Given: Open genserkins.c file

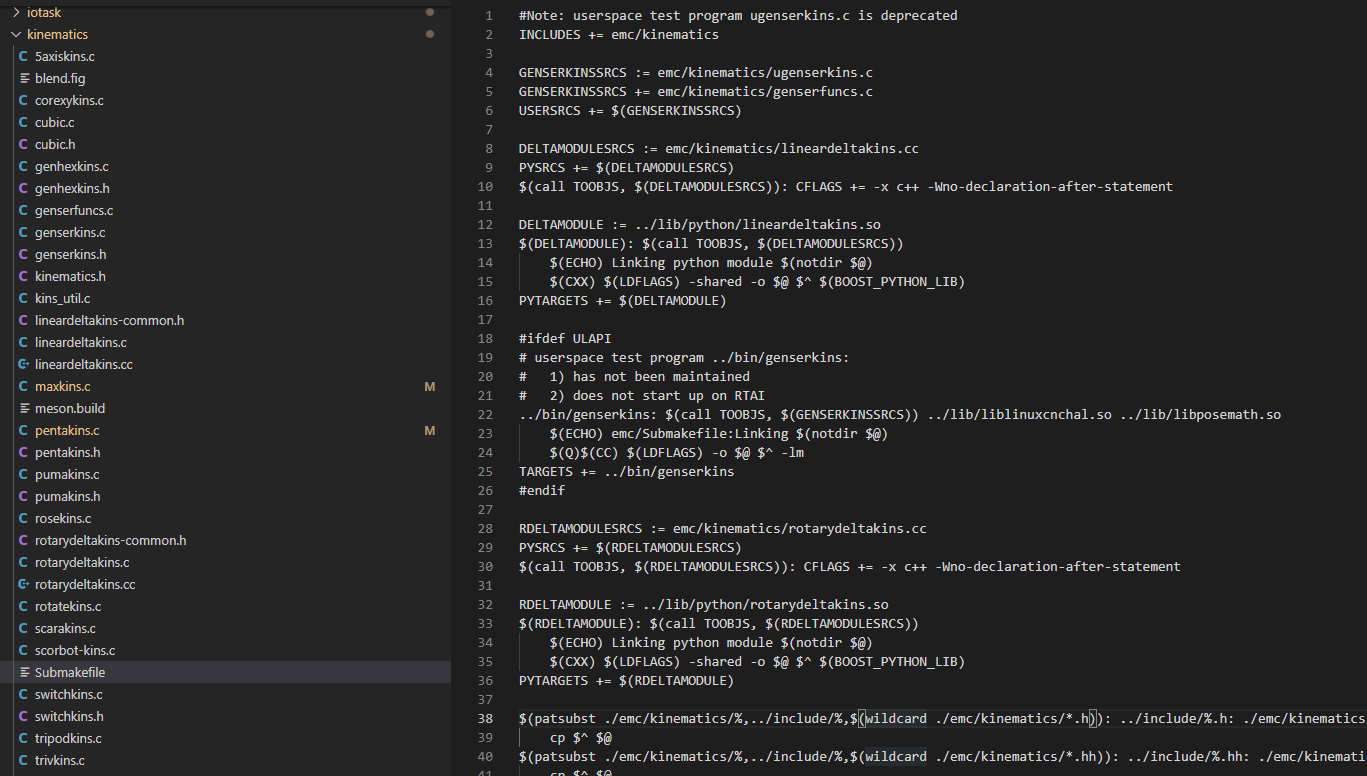Looking at the screenshot, I should tap(70, 232).
